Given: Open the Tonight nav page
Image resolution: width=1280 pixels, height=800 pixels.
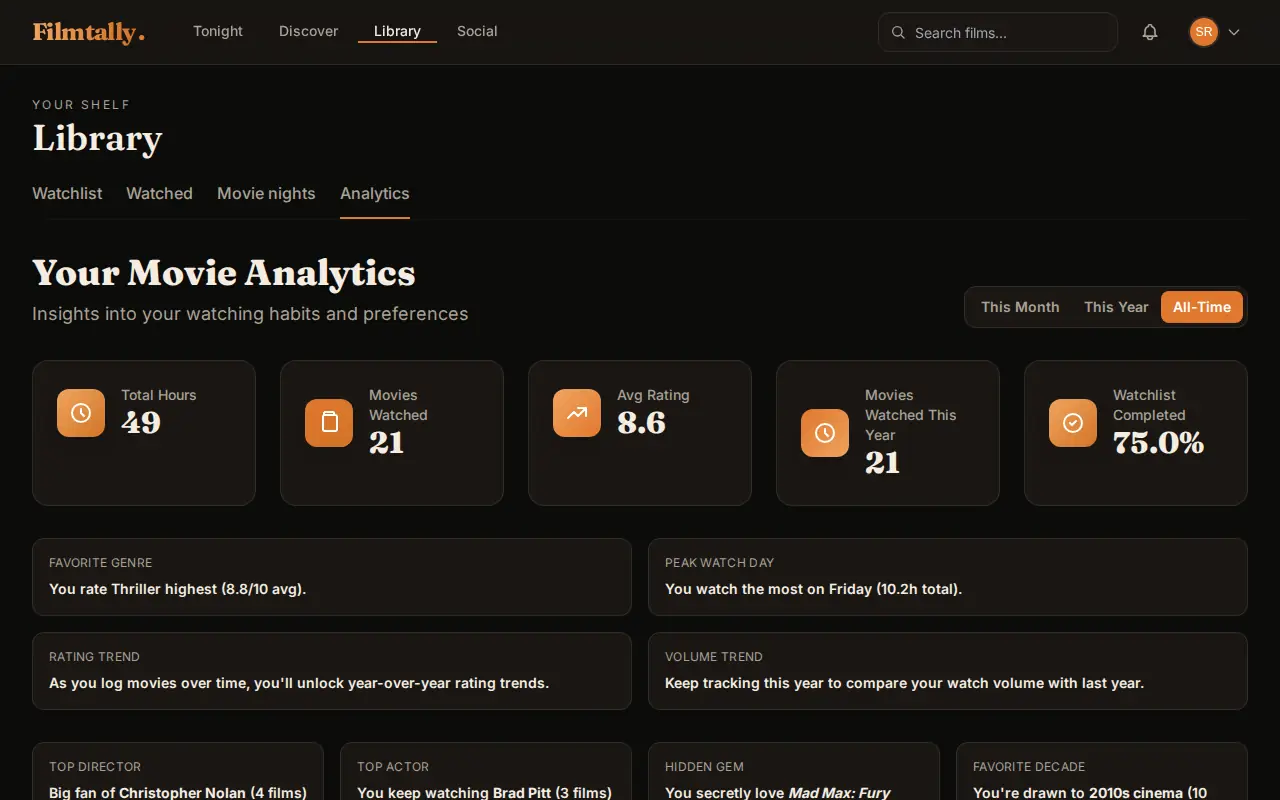Looking at the screenshot, I should (218, 31).
